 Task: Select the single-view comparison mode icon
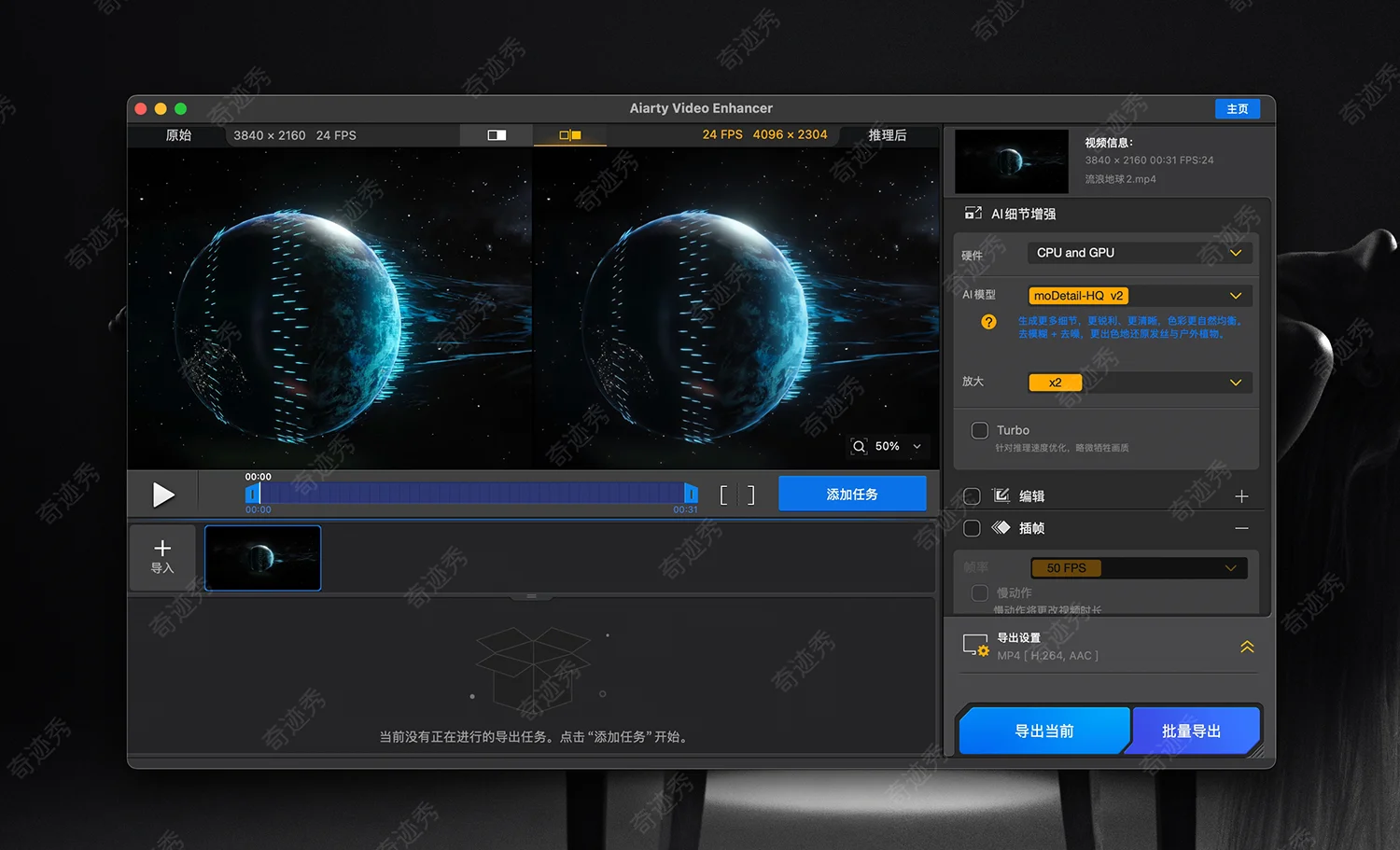496,135
